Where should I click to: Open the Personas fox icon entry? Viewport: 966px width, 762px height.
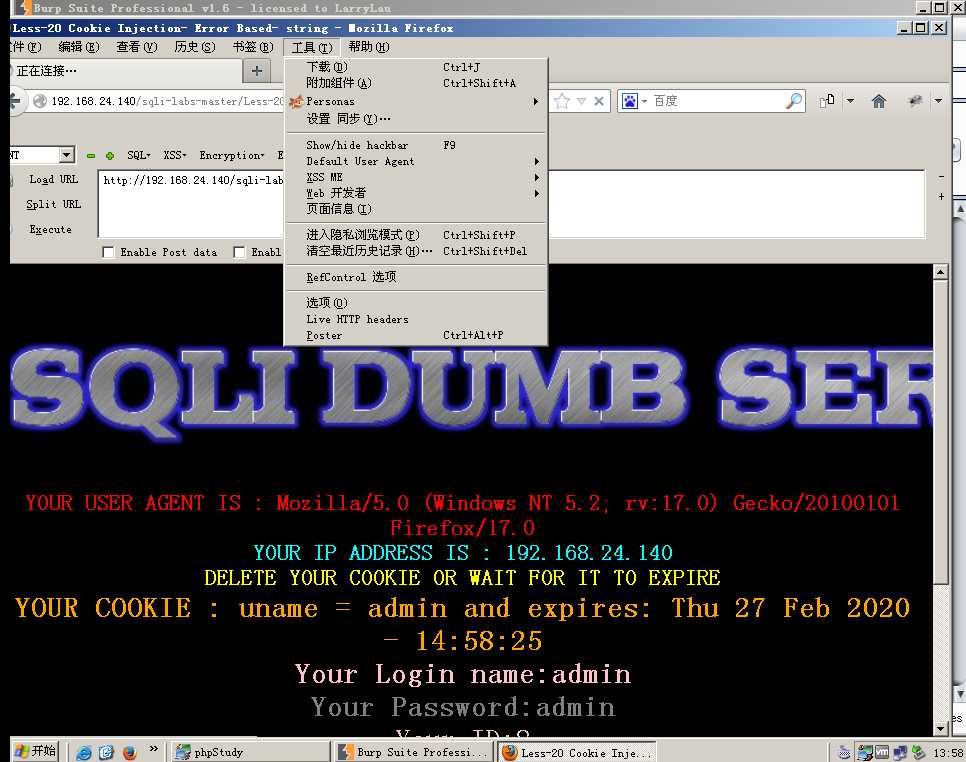(x=415, y=101)
